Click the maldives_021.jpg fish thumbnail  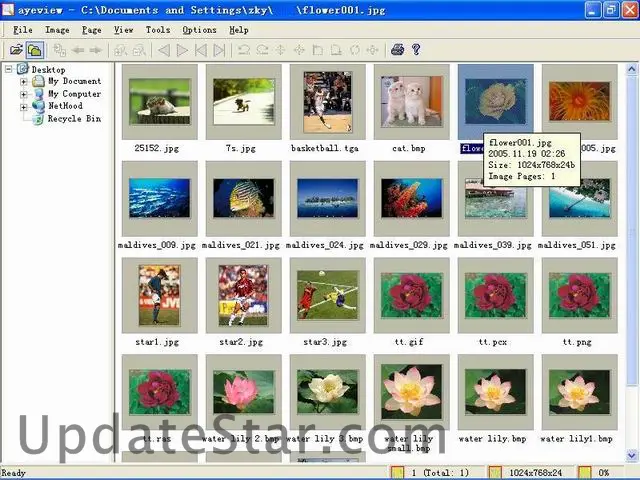coord(243,199)
